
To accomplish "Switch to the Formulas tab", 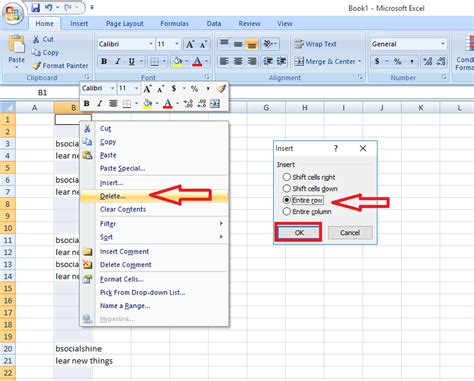I will 174,24.
